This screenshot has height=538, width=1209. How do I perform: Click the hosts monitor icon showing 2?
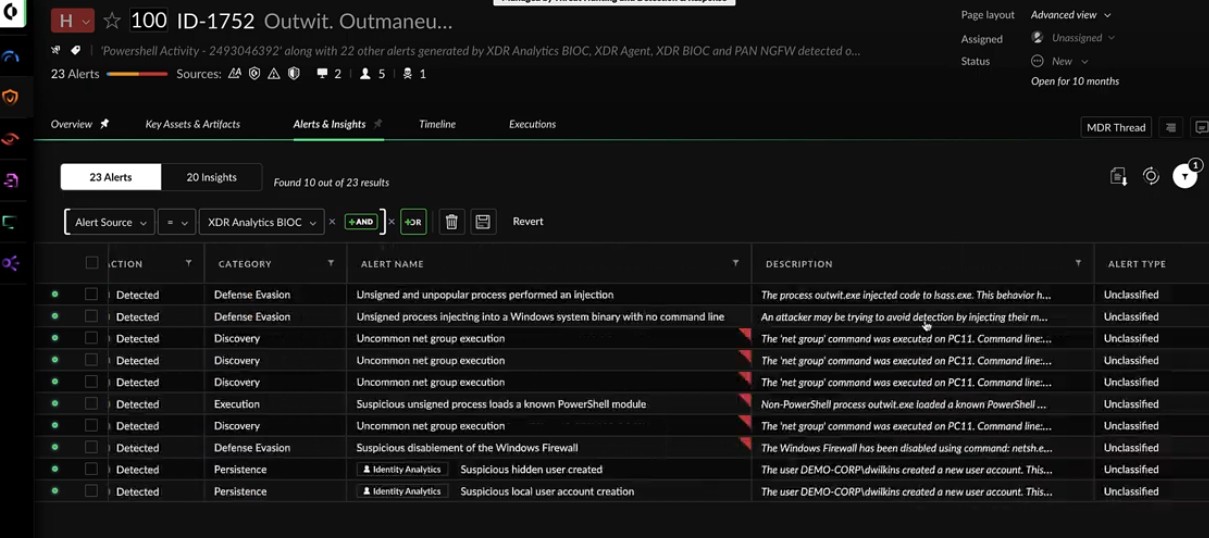[x=322, y=74]
